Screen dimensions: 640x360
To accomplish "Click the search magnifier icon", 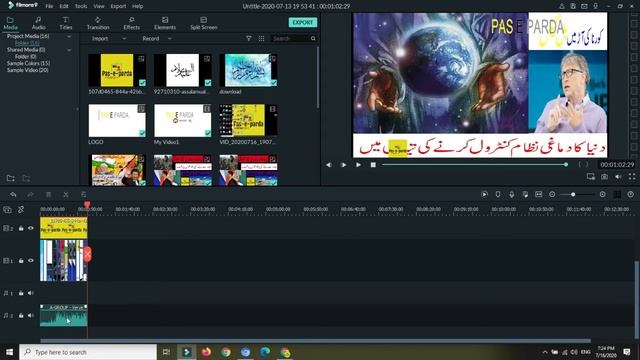I will 313,38.
